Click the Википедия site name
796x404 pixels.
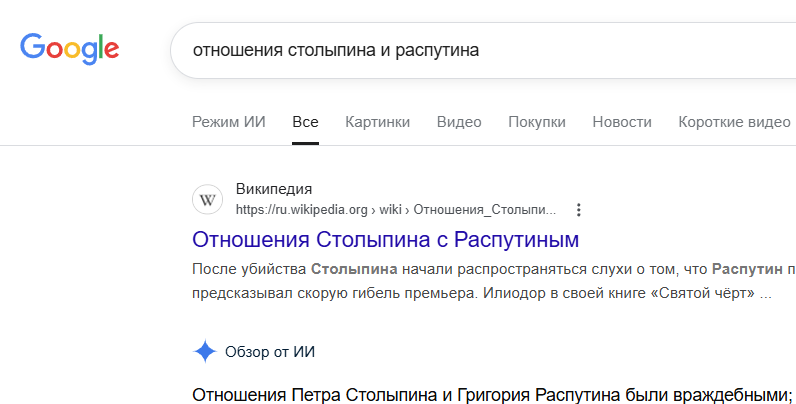click(274, 189)
